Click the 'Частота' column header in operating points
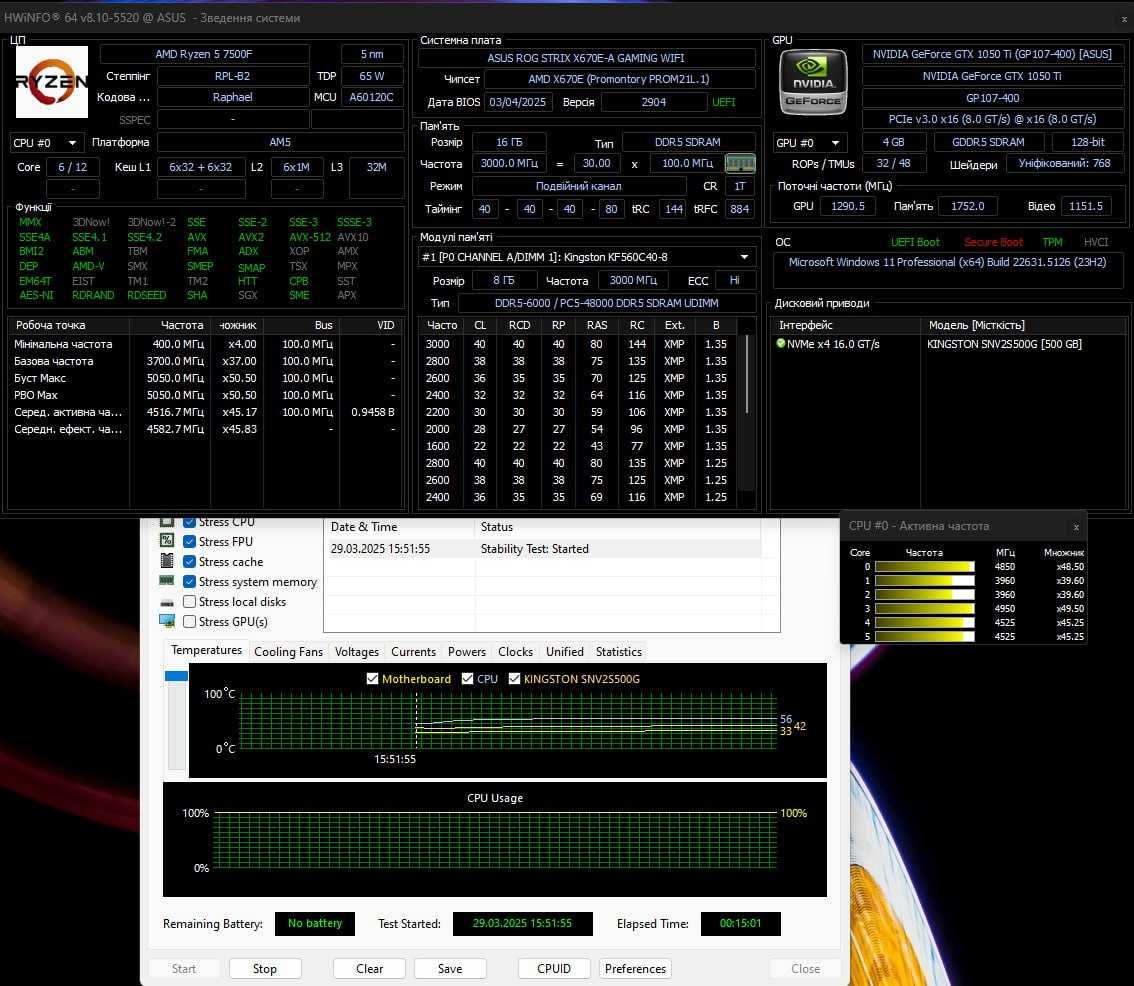Image resolution: width=1134 pixels, height=986 pixels. coord(171,326)
